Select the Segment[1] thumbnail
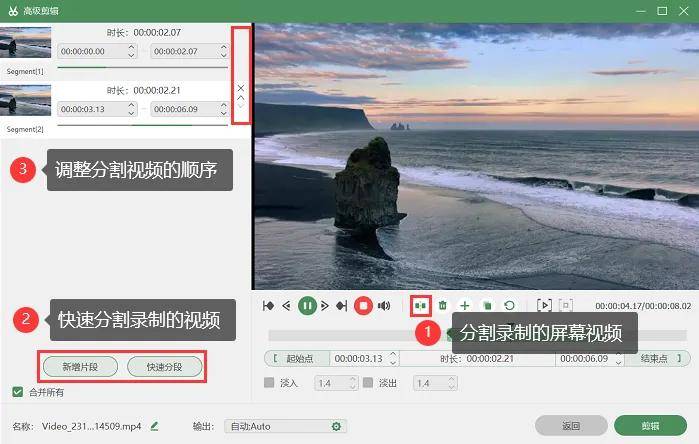Viewport: 699px width, 444px height. [x=25, y=42]
